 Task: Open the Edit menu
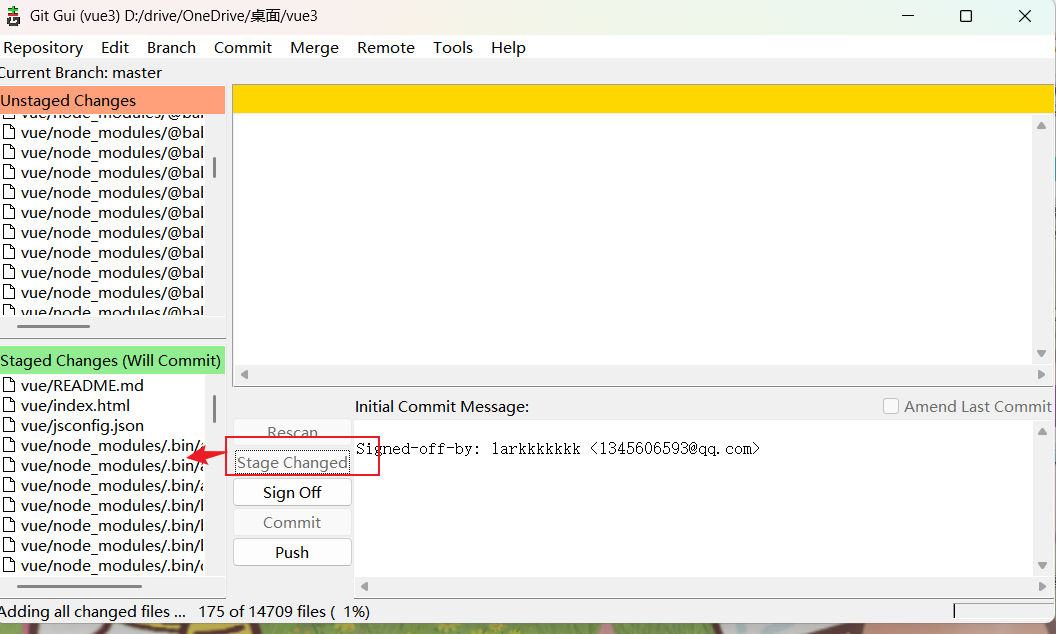(x=115, y=48)
